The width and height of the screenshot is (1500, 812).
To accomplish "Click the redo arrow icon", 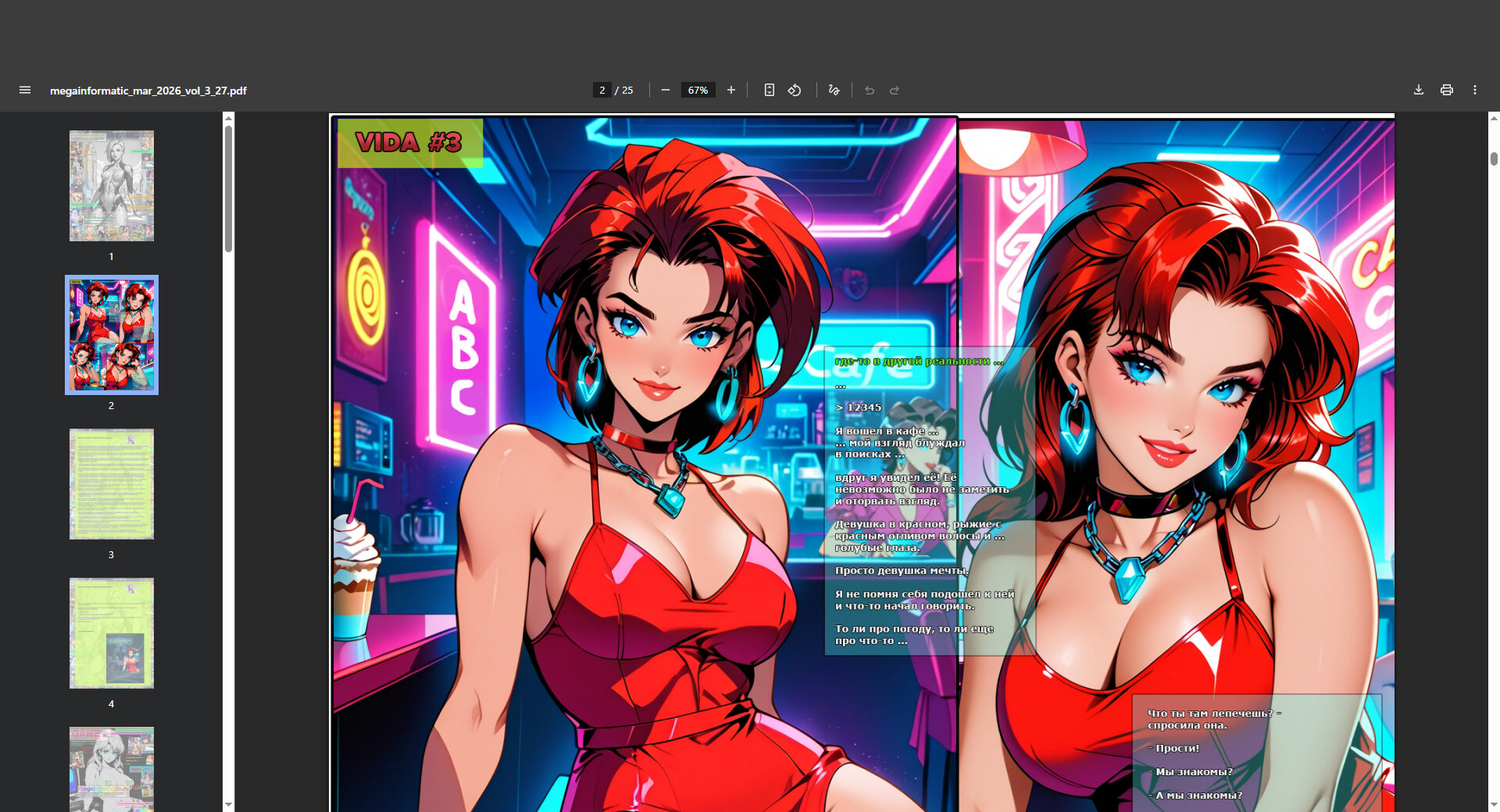I will [895, 91].
